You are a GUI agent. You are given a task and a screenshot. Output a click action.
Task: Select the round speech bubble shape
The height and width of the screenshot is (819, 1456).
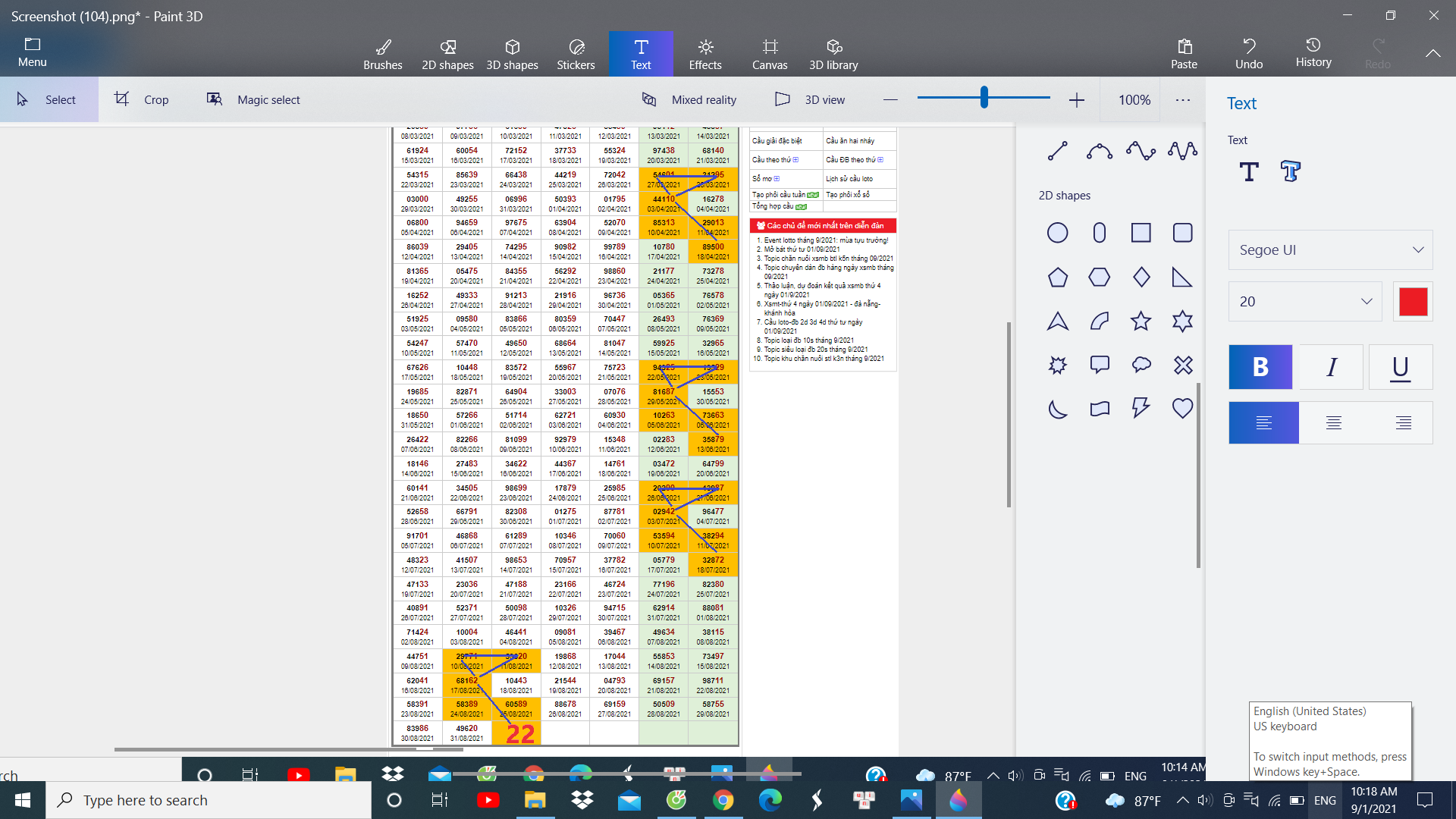pyautogui.click(x=1141, y=366)
